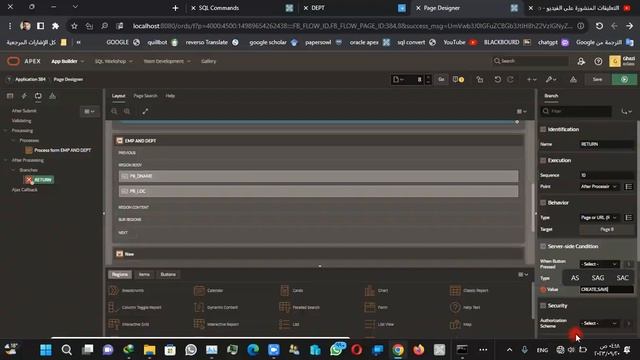Image resolution: width=640 pixels, height=360 pixels.
Task: Select the Map region type
Action: 461,324
